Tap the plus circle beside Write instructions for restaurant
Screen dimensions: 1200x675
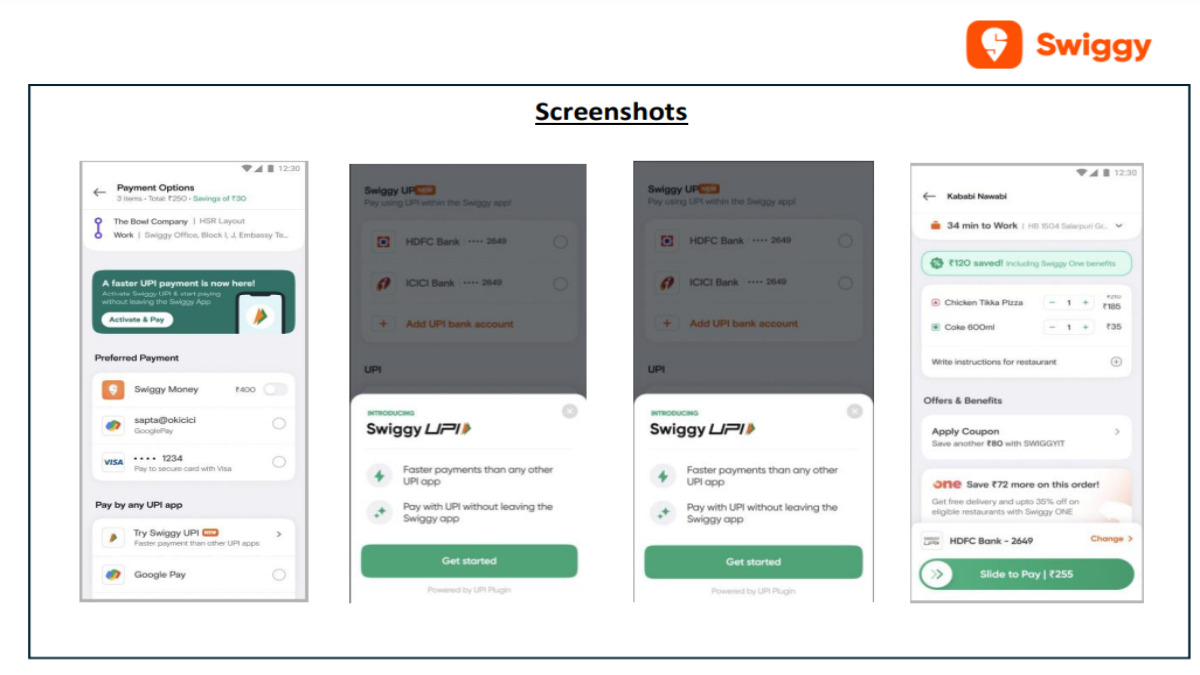pos(1116,362)
